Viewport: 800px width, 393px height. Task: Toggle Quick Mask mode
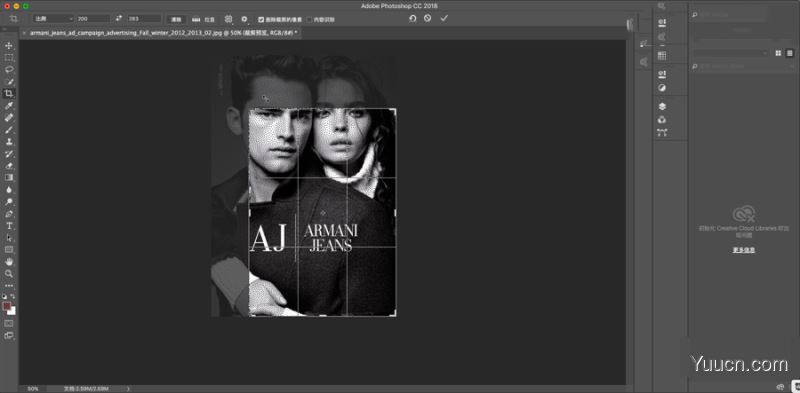tap(9, 323)
